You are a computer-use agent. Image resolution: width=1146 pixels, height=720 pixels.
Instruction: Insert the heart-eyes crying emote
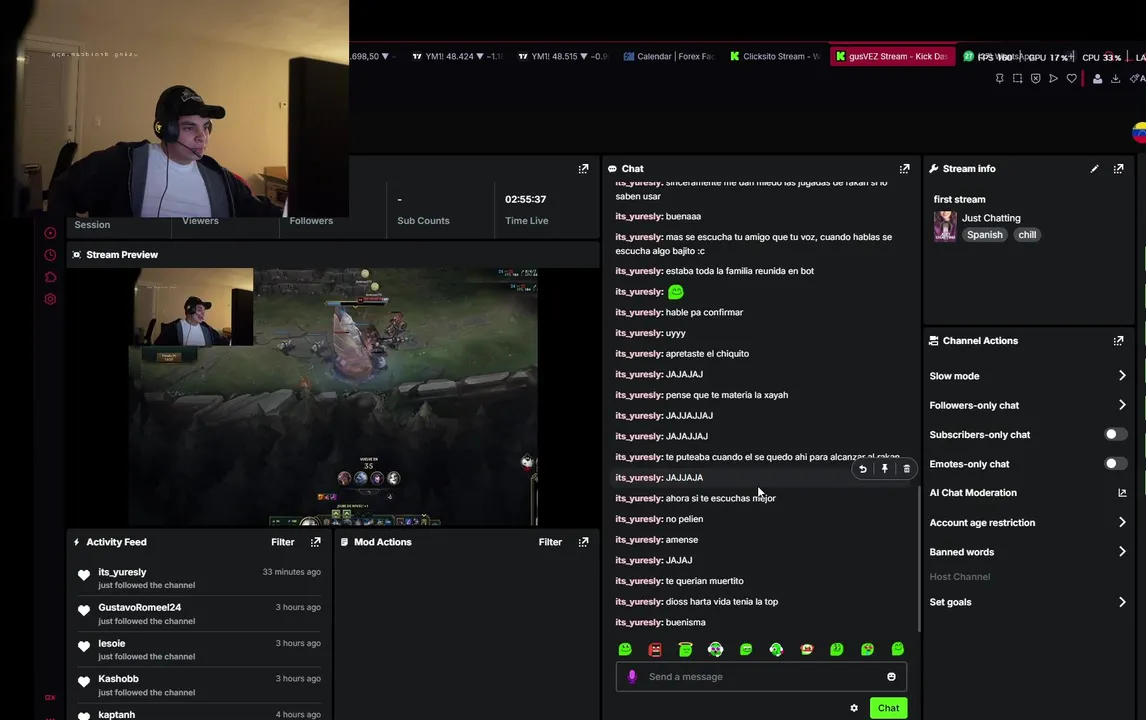(867, 649)
